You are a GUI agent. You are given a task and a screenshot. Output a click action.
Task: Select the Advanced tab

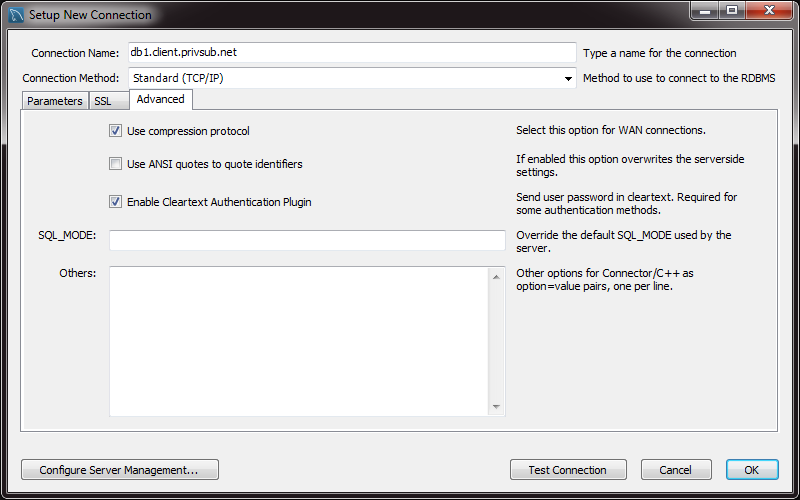point(160,99)
